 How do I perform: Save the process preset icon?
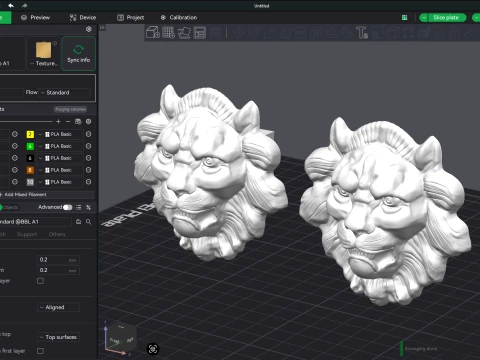(x=79, y=222)
